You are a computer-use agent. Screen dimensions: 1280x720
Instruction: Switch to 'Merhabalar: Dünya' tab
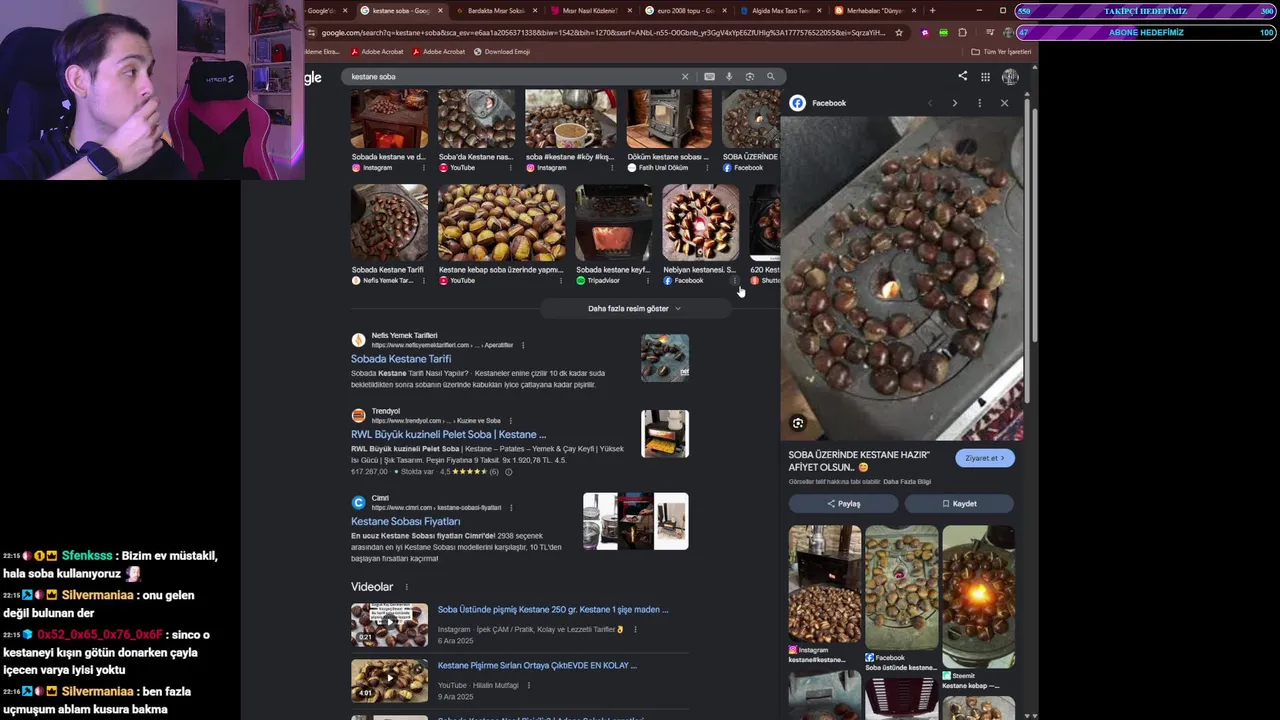(875, 11)
